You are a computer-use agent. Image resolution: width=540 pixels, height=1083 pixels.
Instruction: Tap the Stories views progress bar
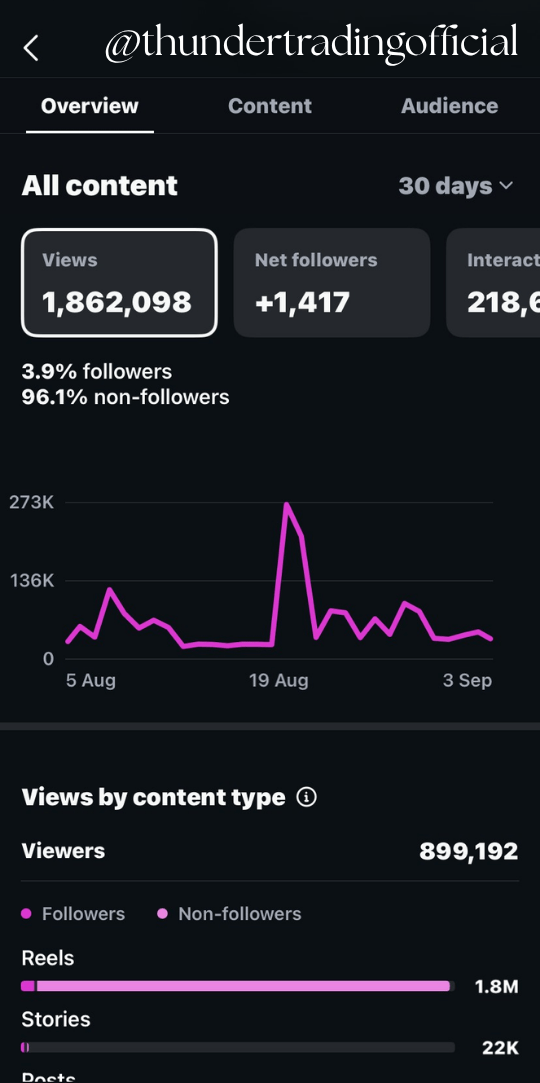(x=238, y=1048)
